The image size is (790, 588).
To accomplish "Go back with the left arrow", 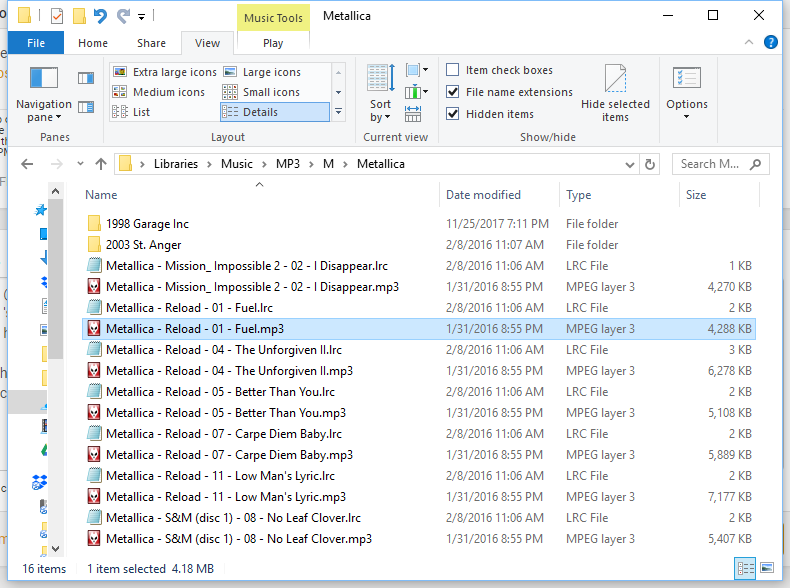I will point(27,164).
